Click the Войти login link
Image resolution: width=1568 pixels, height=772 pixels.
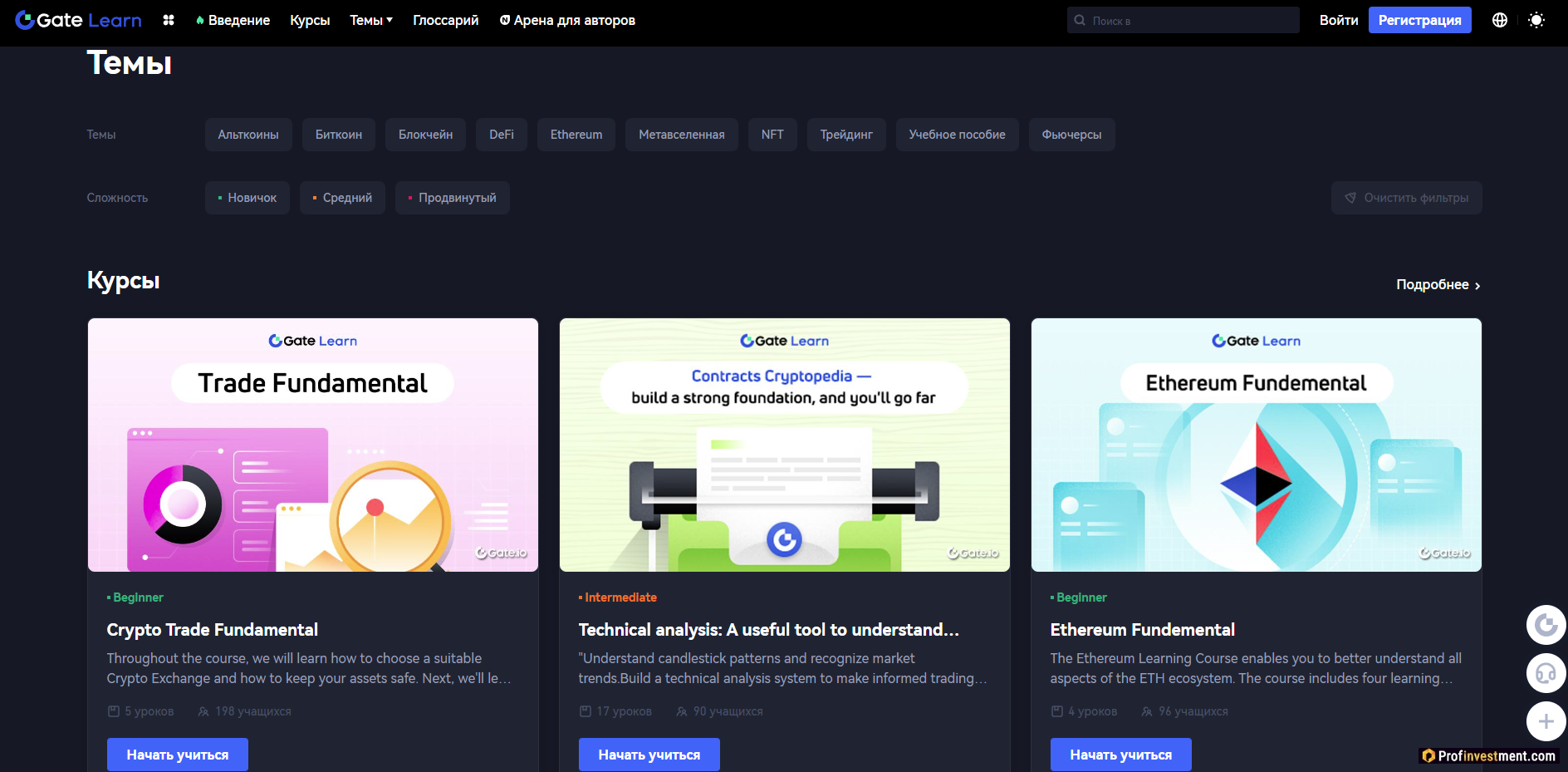(x=1339, y=20)
